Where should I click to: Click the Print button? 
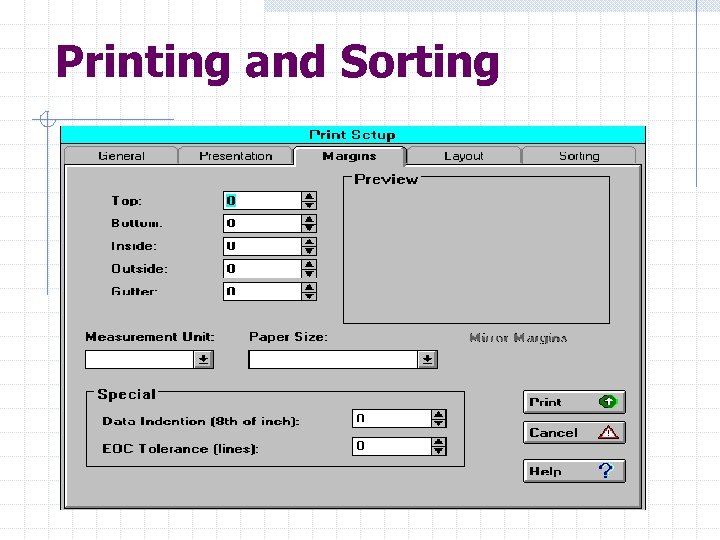coord(574,402)
